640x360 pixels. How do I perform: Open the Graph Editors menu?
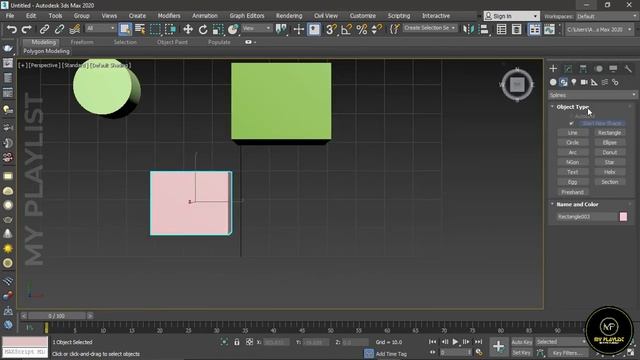click(x=247, y=16)
